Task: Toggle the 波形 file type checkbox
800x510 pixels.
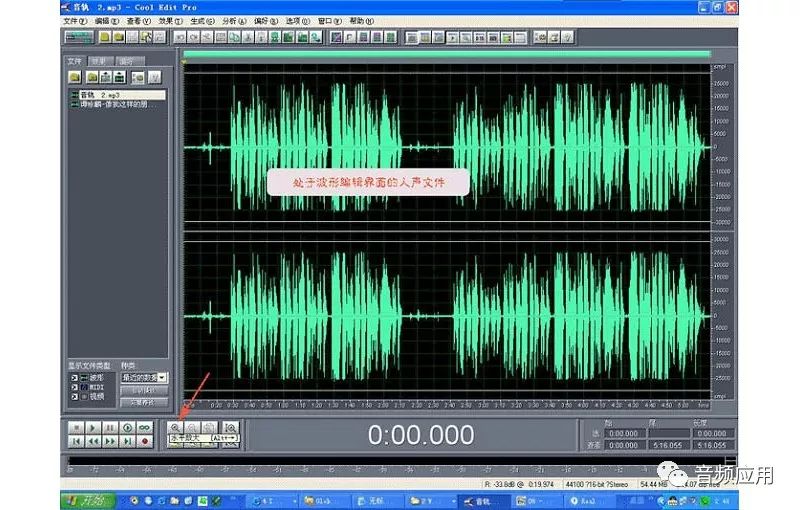Action: pyautogui.click(x=74, y=378)
